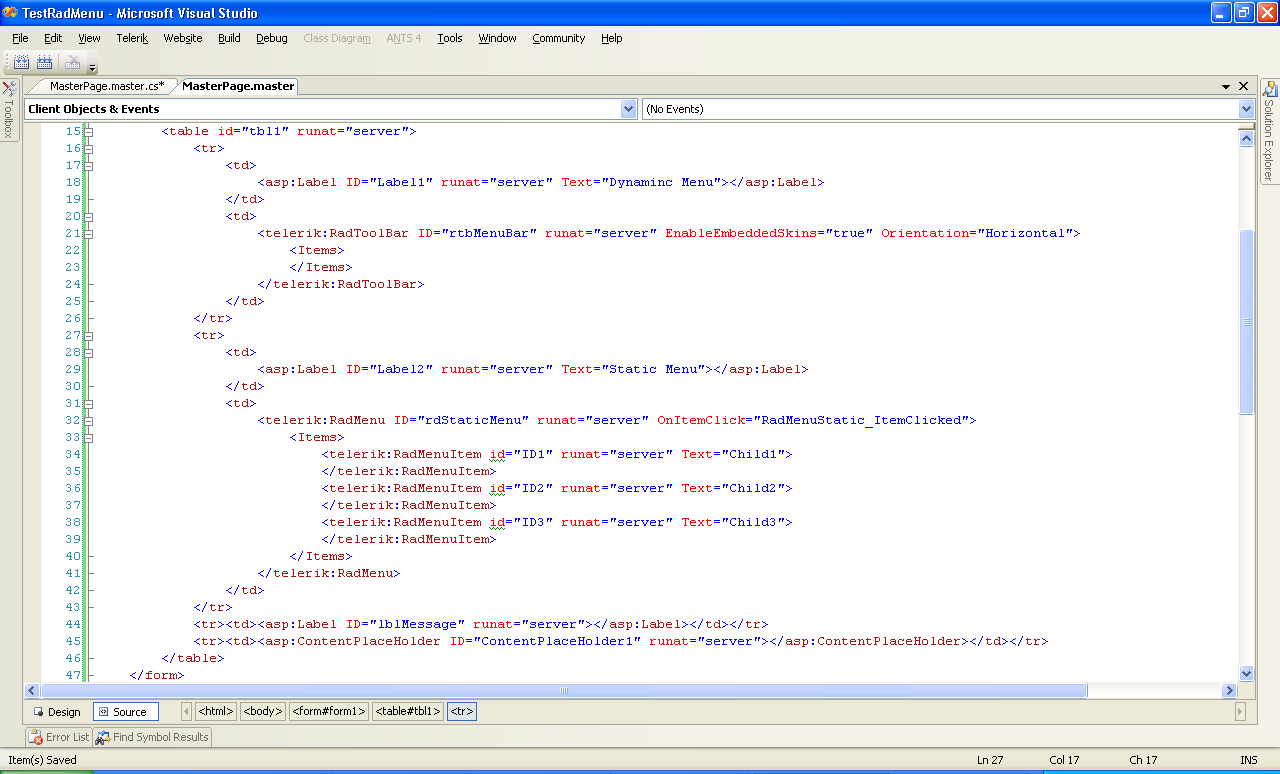
Task: Click "Col 17" in the status bar
Action: point(1064,760)
